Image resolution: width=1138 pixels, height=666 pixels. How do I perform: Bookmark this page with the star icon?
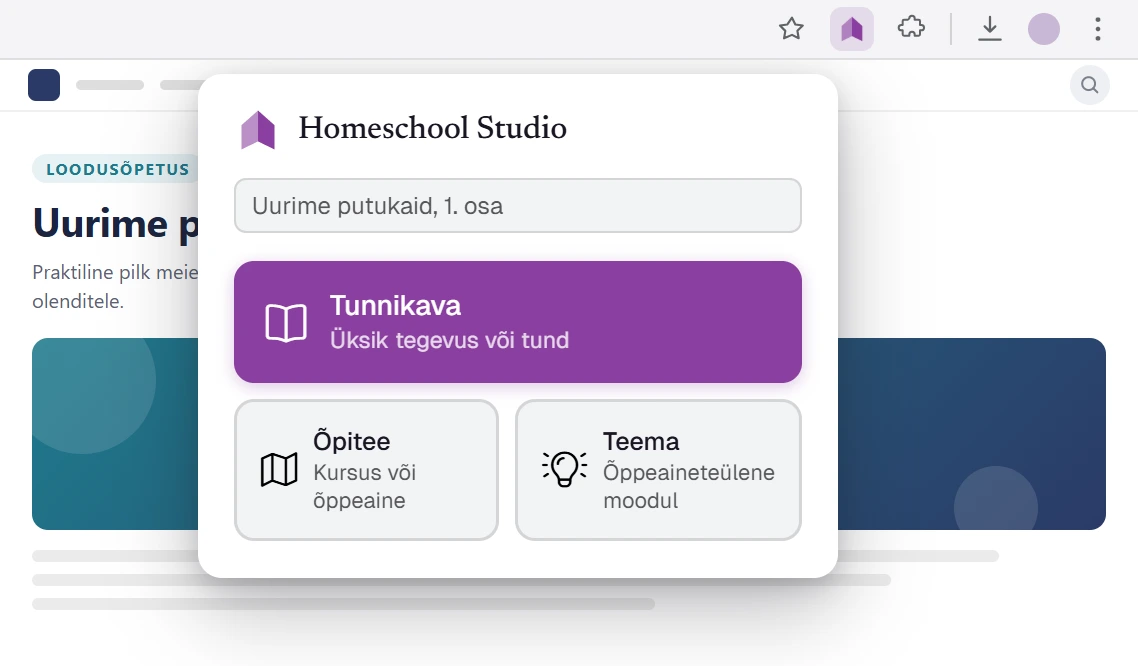pyautogui.click(x=791, y=29)
